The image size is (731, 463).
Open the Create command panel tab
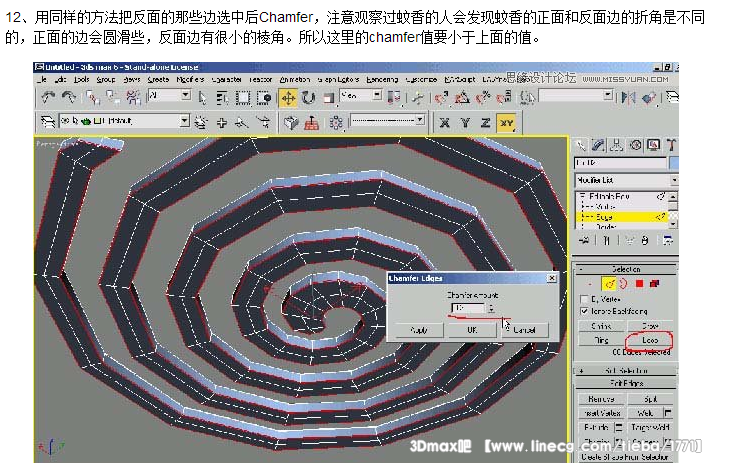pos(581,145)
